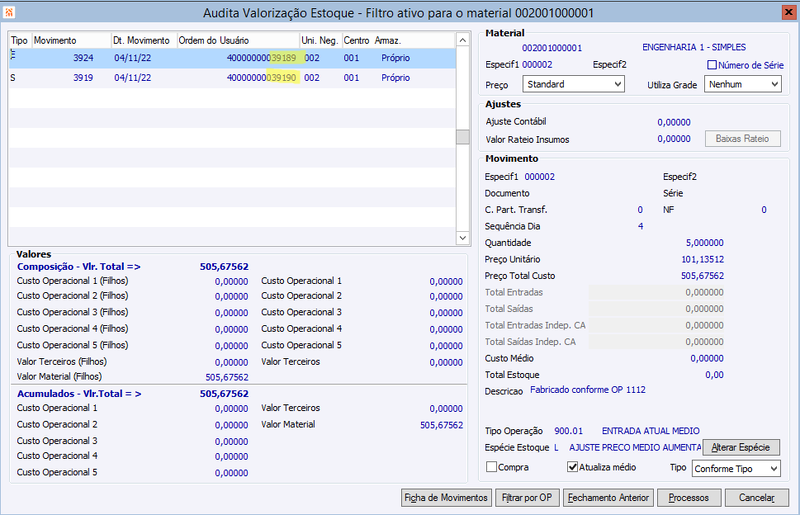Select movement row 3919
Image resolution: width=800 pixels, height=515 pixels.
(x=232, y=78)
